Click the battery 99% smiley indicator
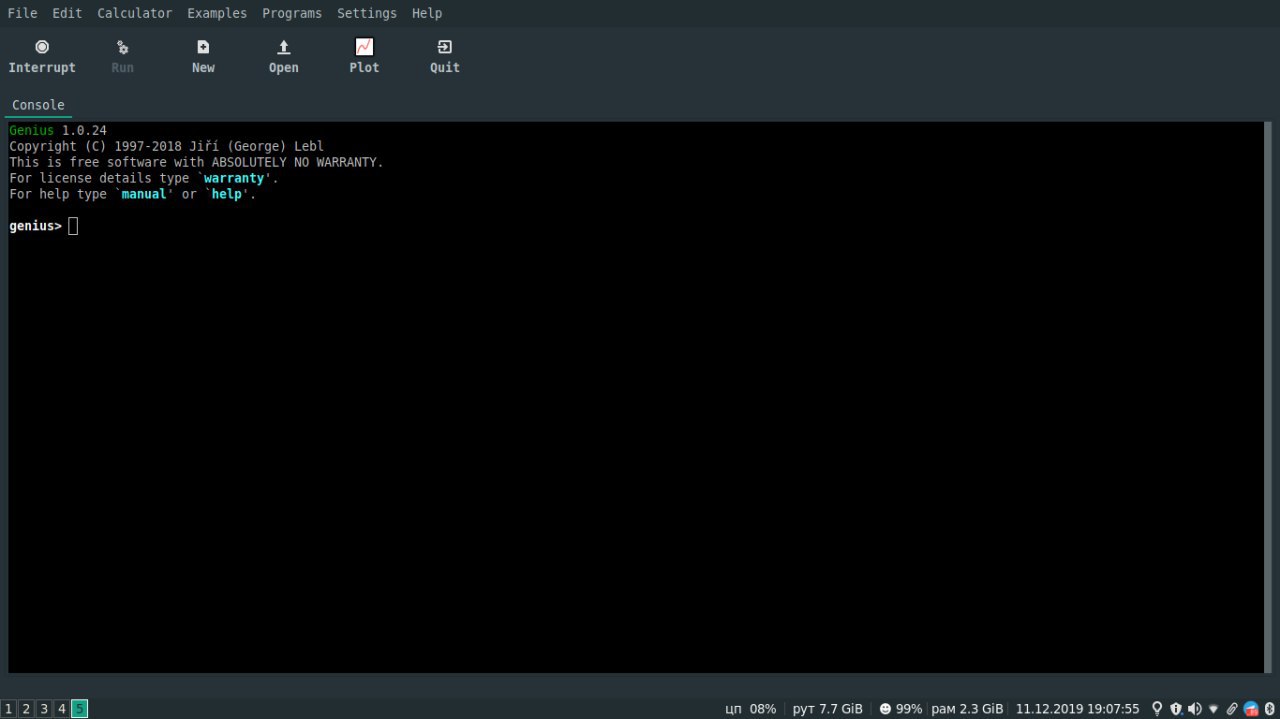Screen dimensions: 1280x719 click(x=900, y=709)
